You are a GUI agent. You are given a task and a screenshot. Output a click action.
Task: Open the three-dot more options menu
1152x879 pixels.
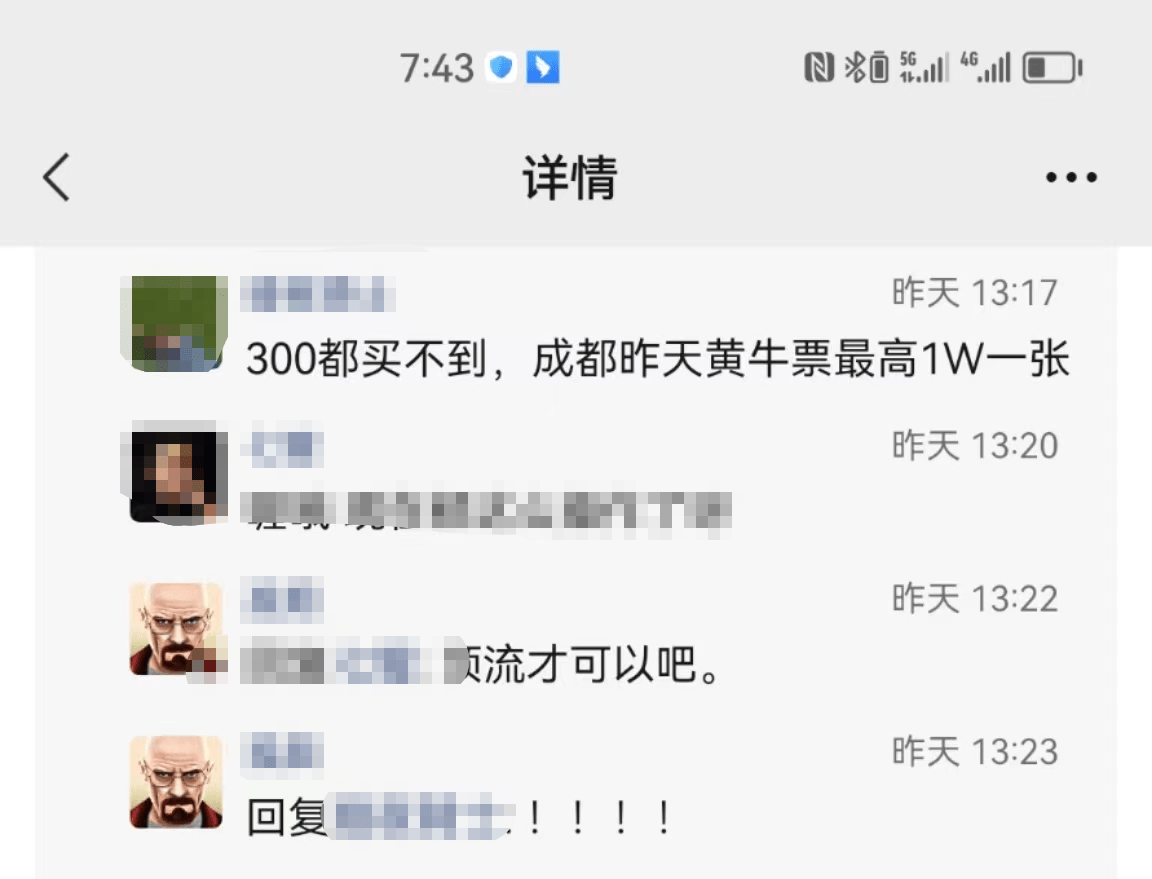point(1071,177)
